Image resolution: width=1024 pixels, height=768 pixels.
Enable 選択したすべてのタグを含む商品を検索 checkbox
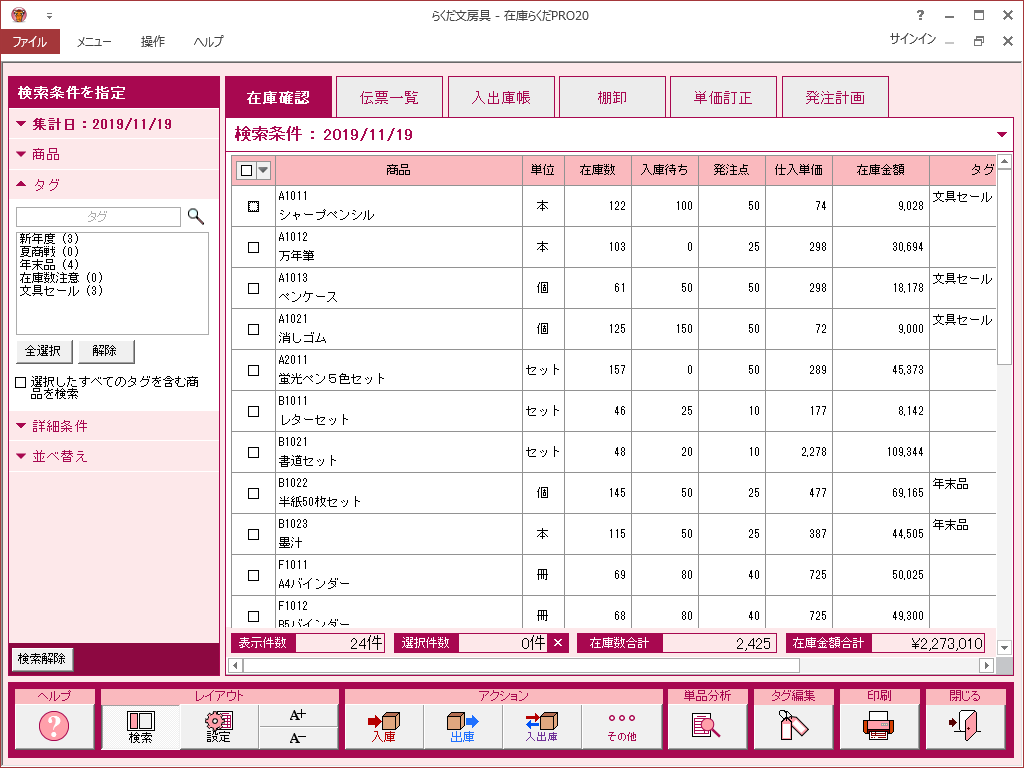[x=21, y=382]
